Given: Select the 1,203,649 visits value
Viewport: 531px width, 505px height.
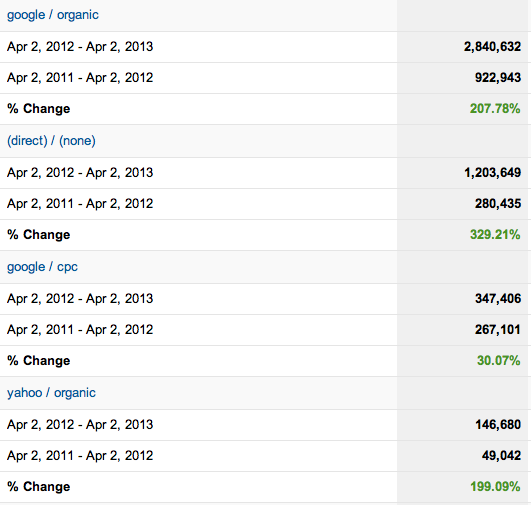Looking at the screenshot, I should (492, 173).
